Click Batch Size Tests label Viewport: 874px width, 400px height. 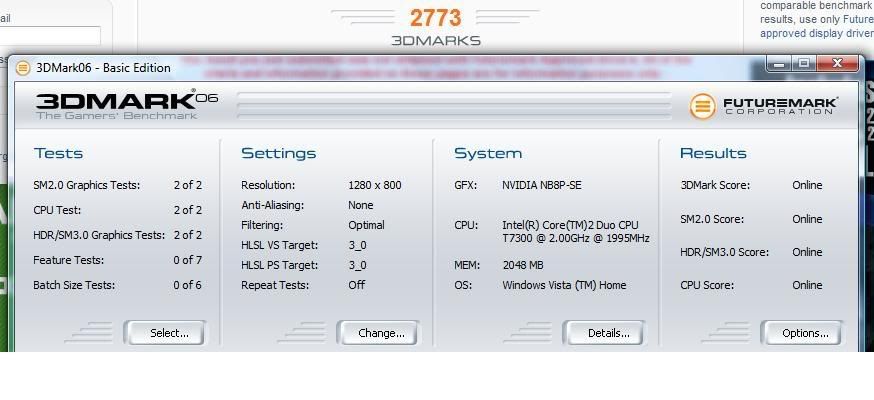pyautogui.click(x=74, y=285)
